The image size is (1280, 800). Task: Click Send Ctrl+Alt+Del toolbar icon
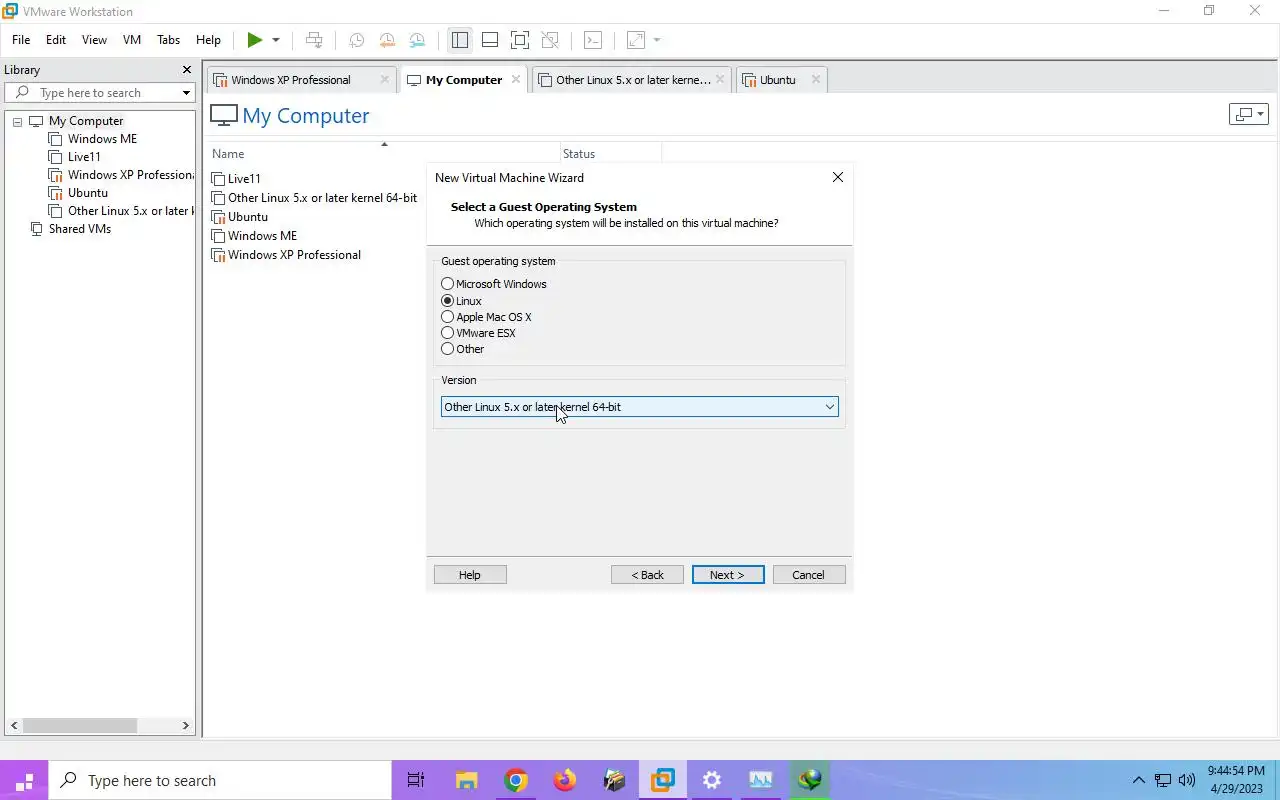click(x=314, y=40)
